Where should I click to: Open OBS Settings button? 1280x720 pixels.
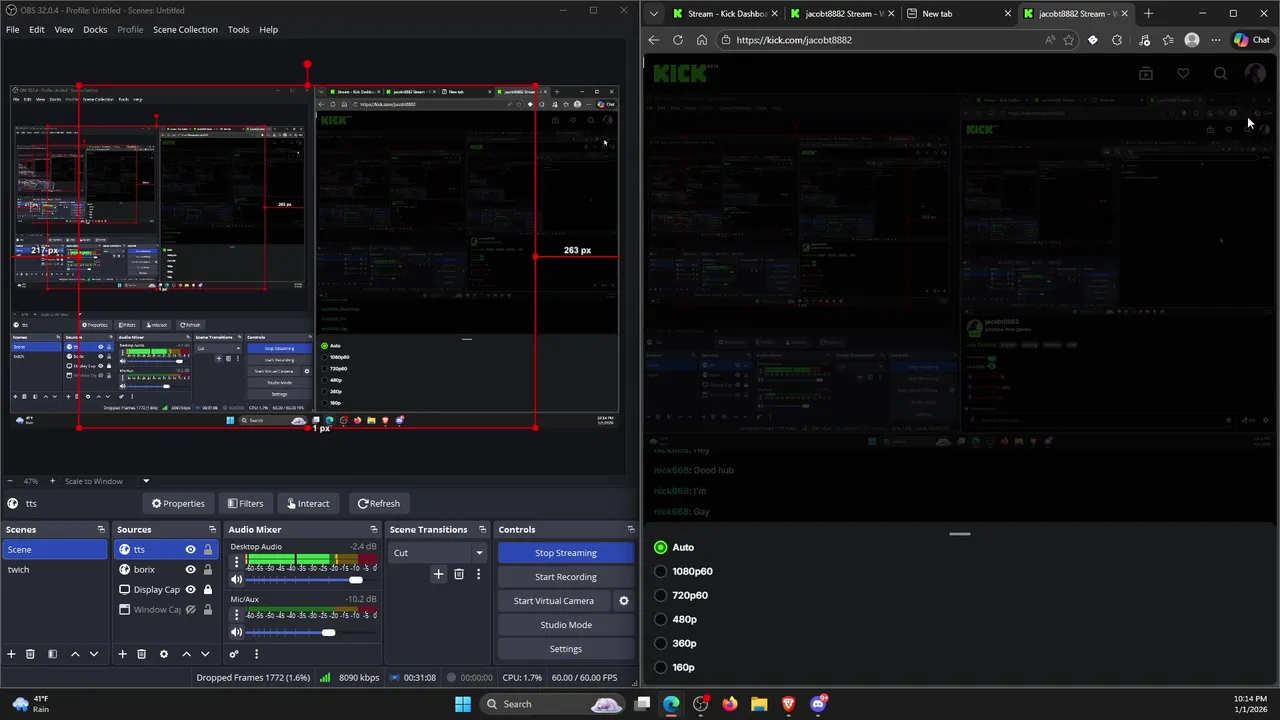pyautogui.click(x=566, y=649)
